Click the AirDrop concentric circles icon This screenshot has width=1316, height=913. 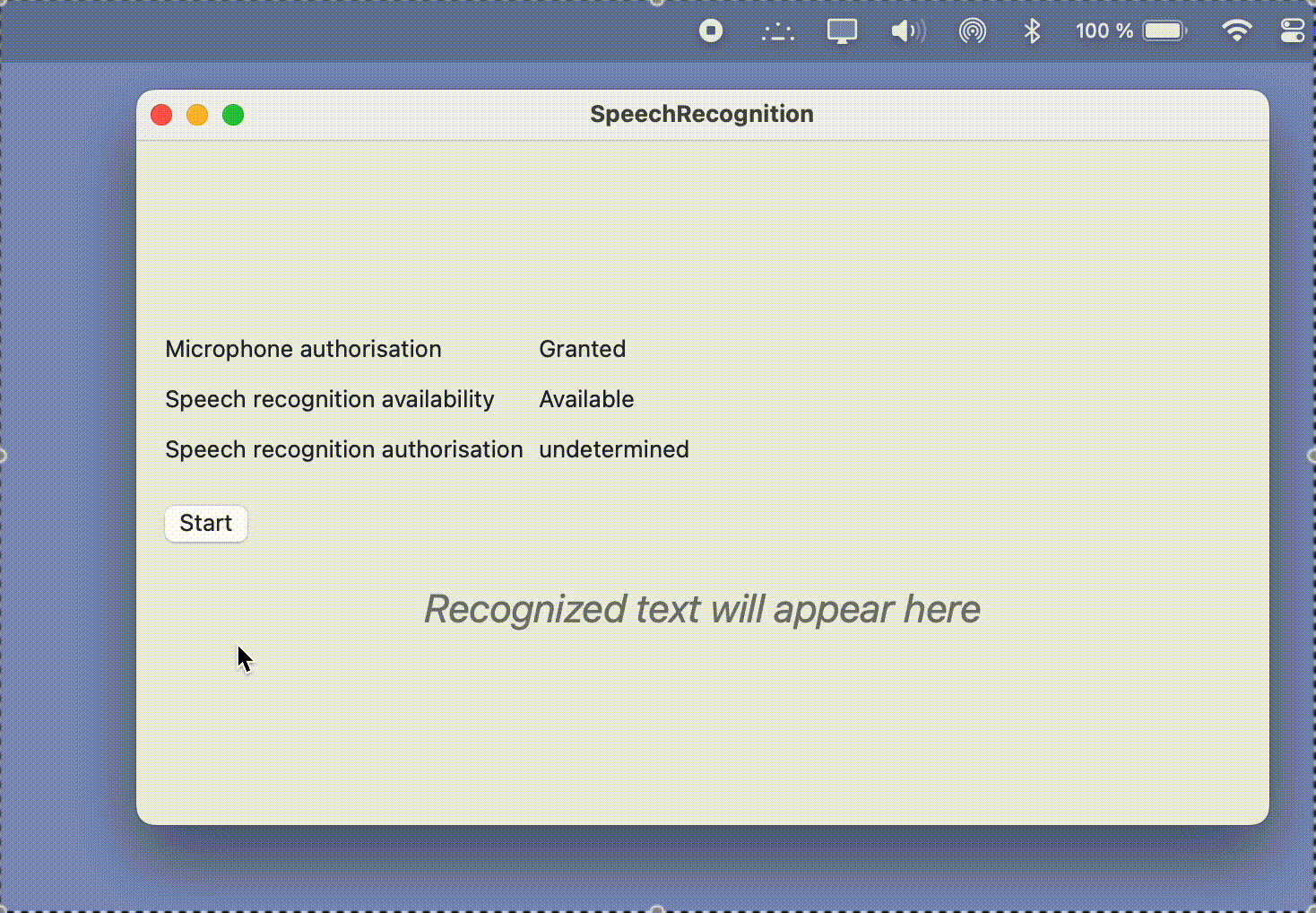(x=973, y=31)
